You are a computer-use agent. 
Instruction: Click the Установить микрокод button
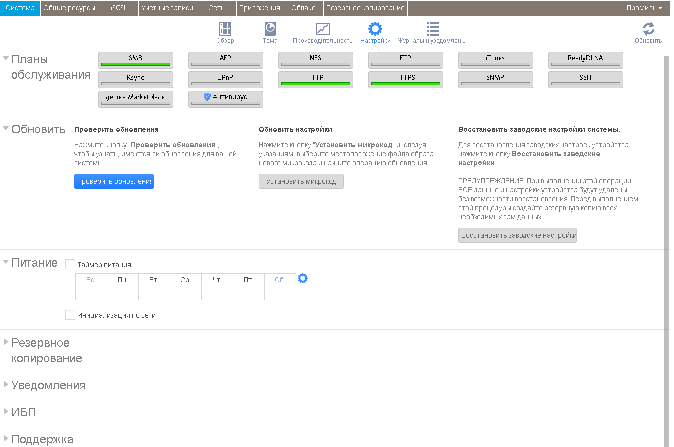[301, 181]
